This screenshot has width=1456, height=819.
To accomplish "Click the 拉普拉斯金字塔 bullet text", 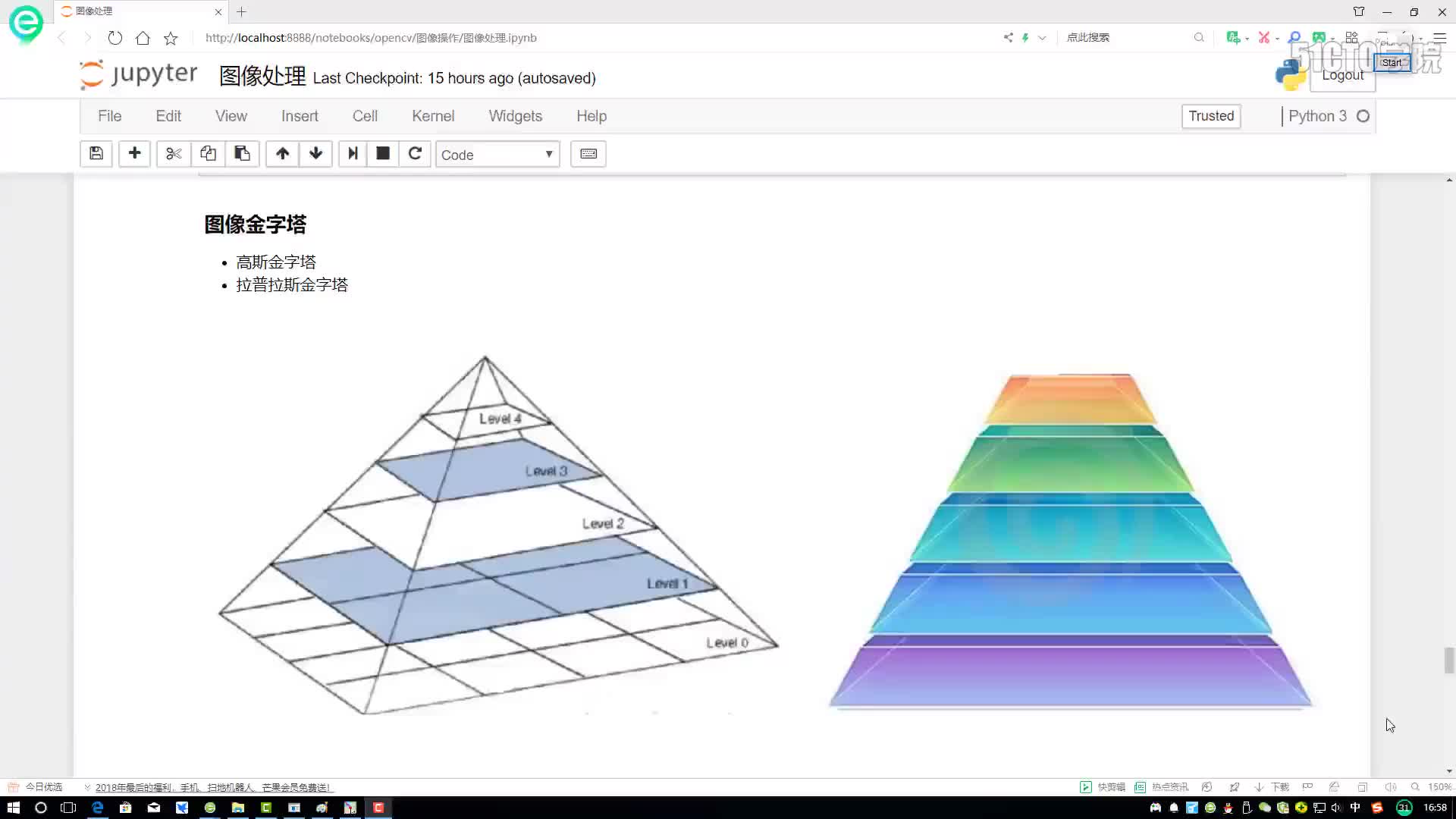I will pyautogui.click(x=292, y=285).
